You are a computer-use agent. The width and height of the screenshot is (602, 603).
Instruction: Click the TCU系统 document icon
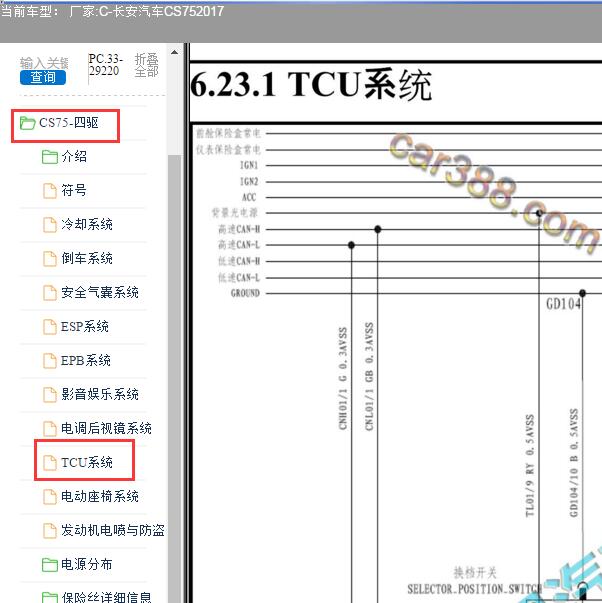point(50,463)
